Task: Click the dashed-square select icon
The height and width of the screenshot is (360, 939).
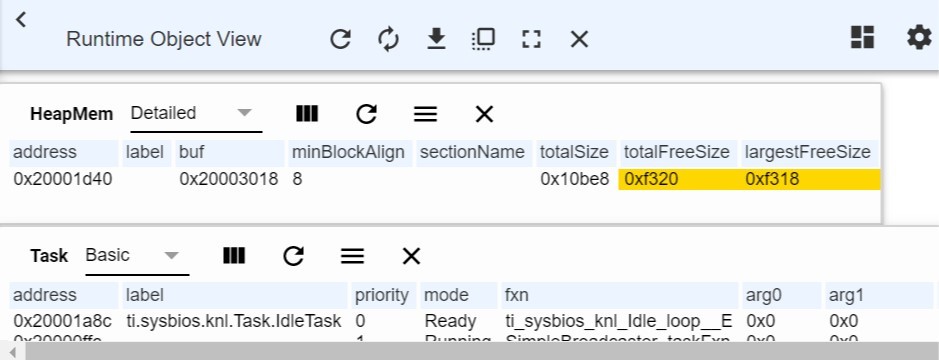Action: [x=483, y=40]
